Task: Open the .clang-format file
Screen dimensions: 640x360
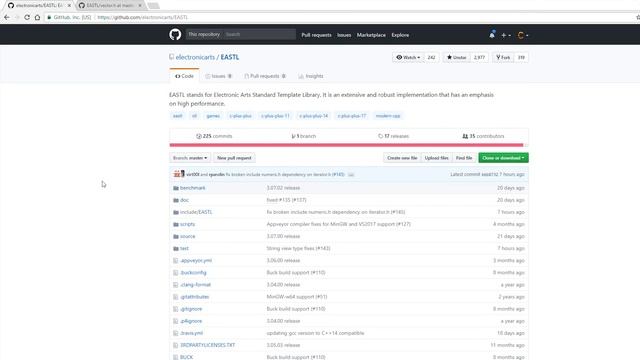Action: (196, 285)
